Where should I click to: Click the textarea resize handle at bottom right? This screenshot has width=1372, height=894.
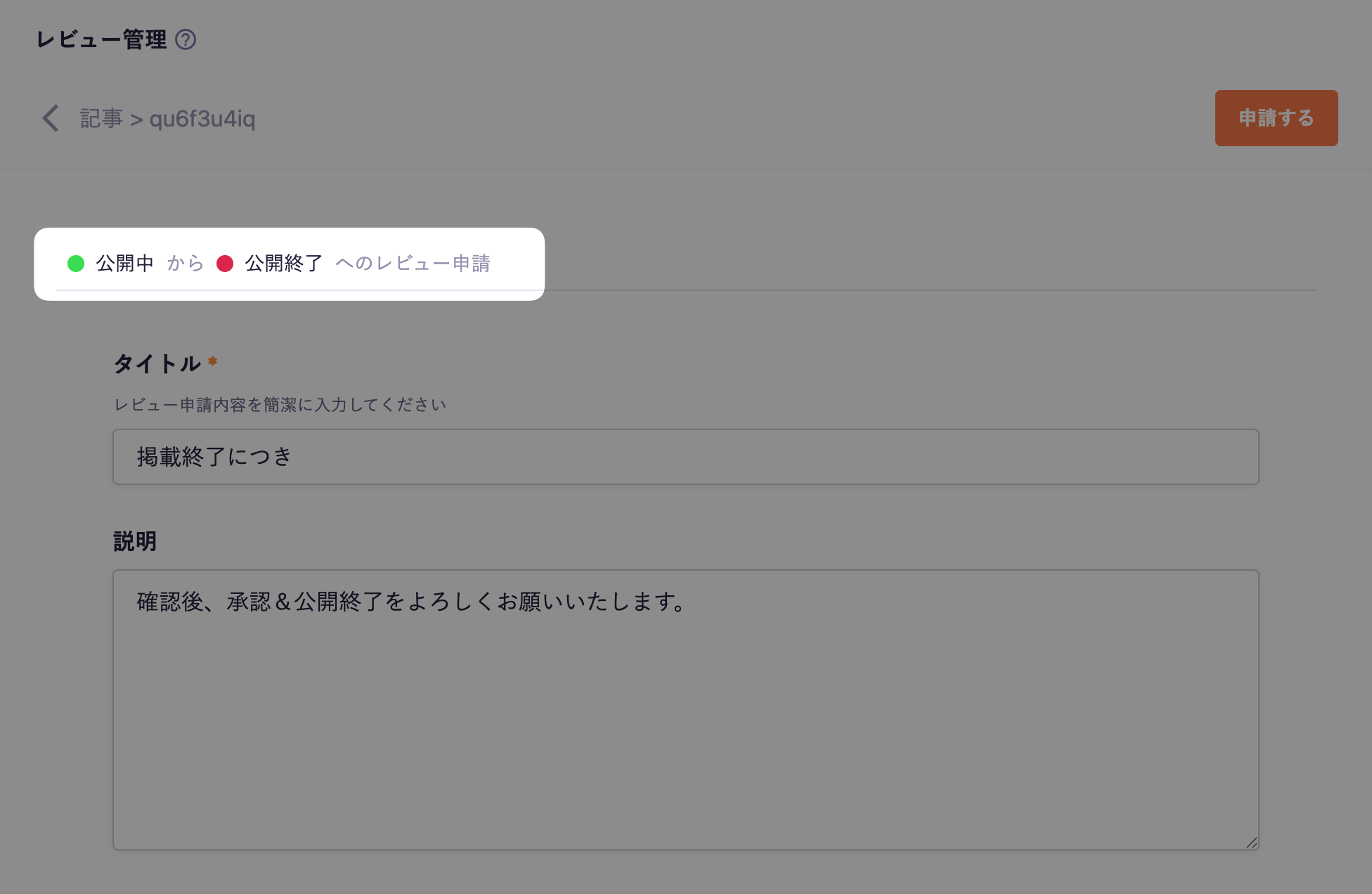(x=1251, y=841)
